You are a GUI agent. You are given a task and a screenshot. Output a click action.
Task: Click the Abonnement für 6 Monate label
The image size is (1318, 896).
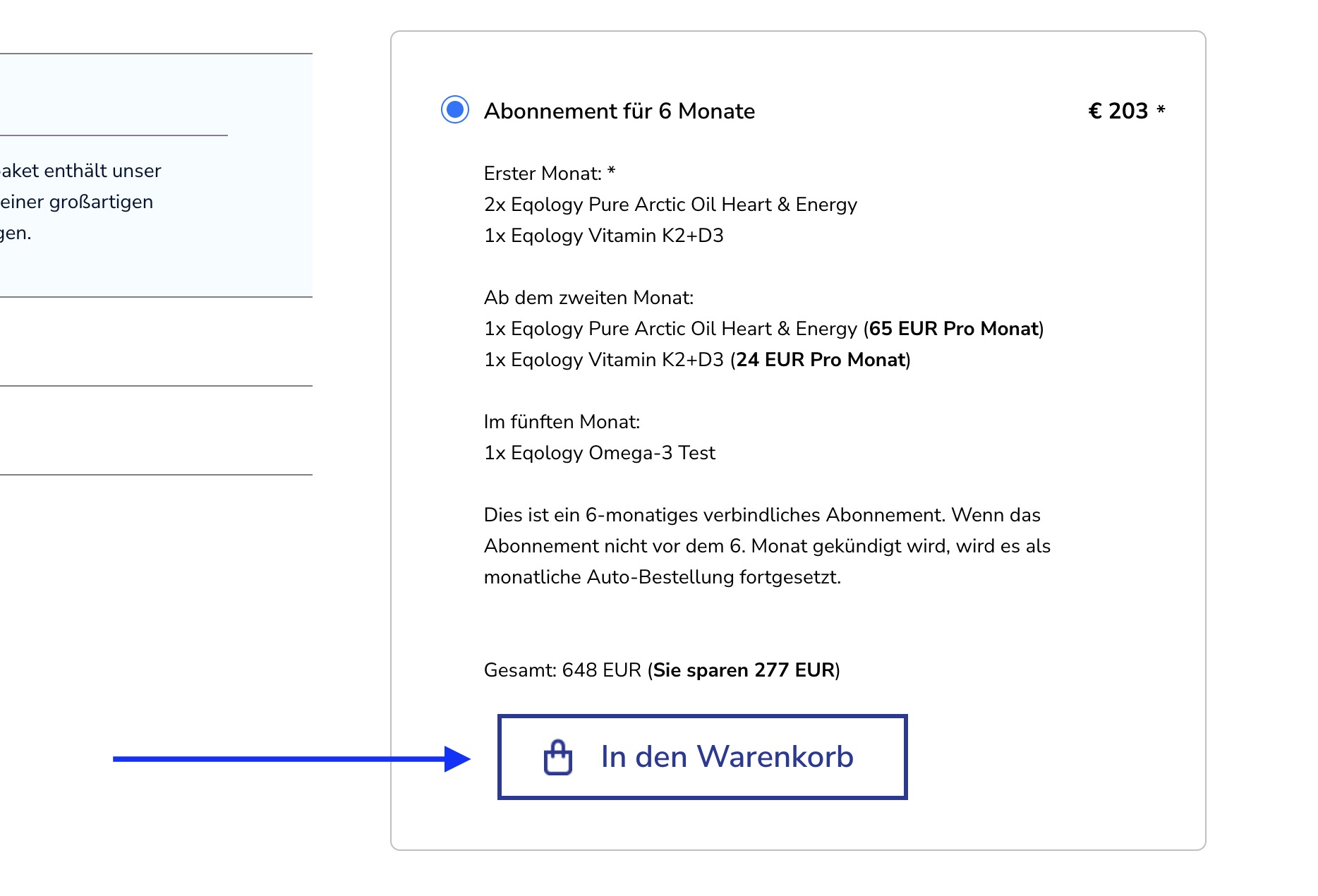coord(619,111)
